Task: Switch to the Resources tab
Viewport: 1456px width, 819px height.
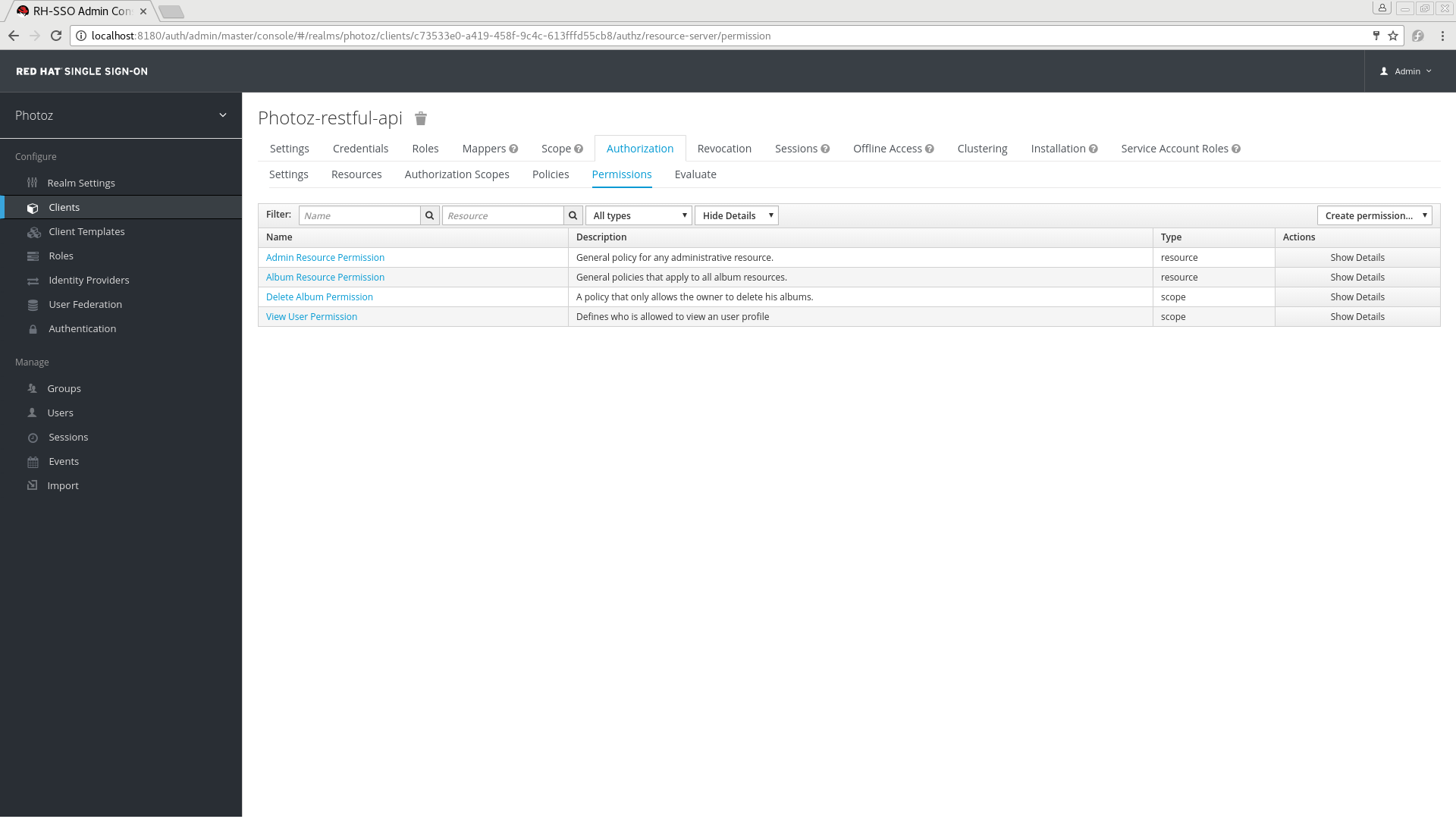Action: (356, 174)
